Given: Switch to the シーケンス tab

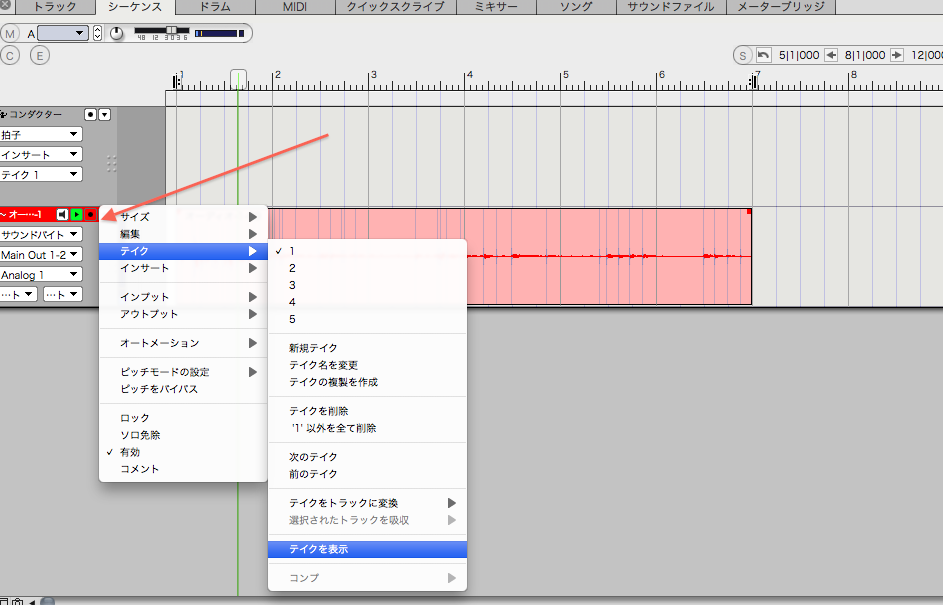Looking at the screenshot, I should [135, 7].
